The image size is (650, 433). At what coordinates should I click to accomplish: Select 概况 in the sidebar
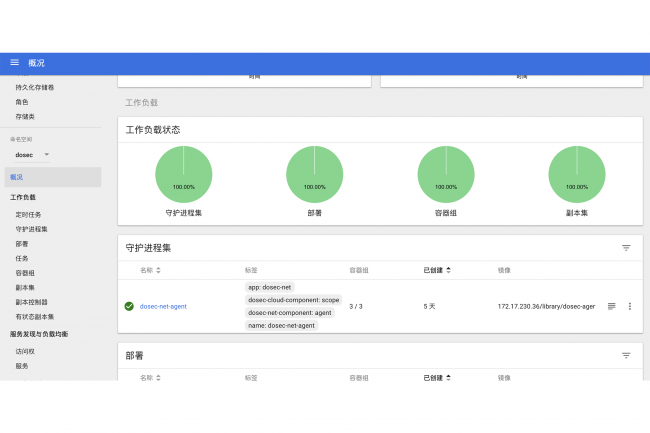tap(16, 177)
